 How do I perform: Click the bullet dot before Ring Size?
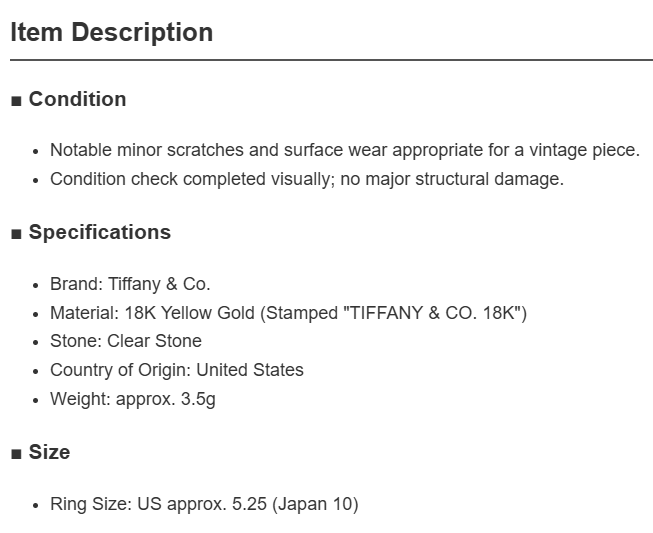[x=35, y=506]
